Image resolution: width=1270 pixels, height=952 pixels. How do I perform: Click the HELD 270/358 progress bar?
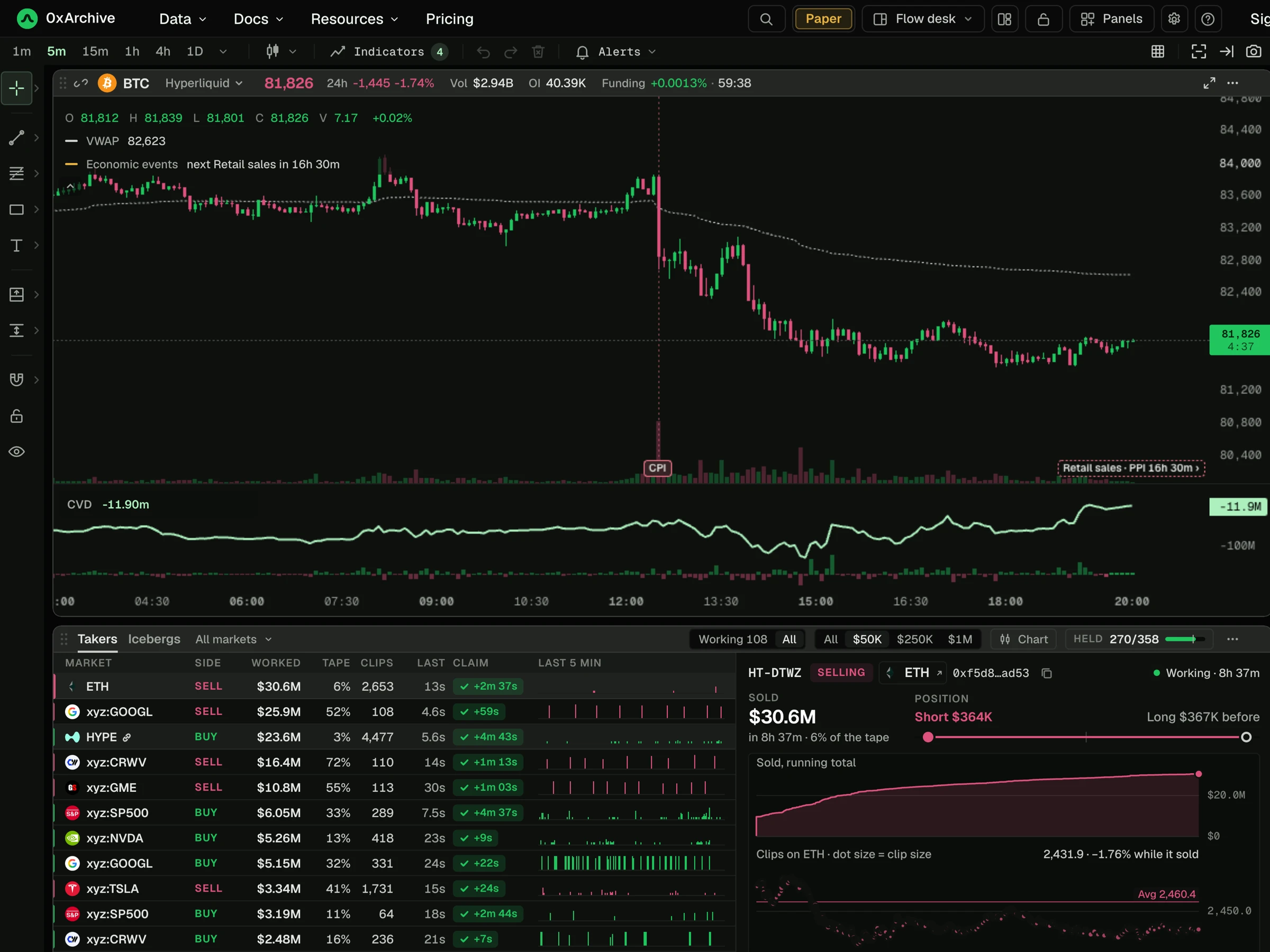(x=1184, y=639)
